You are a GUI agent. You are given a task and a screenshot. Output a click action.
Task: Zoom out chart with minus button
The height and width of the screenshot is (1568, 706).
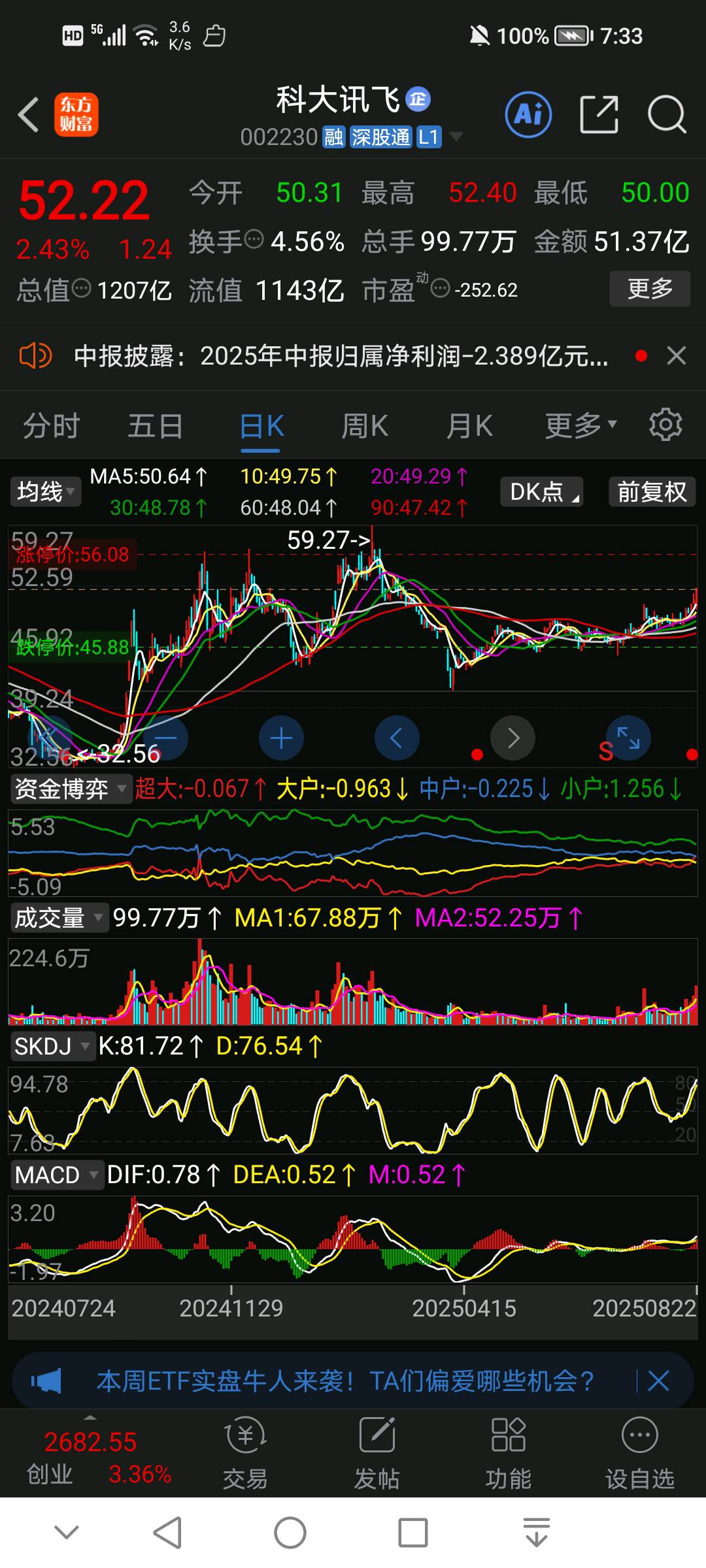[165, 738]
